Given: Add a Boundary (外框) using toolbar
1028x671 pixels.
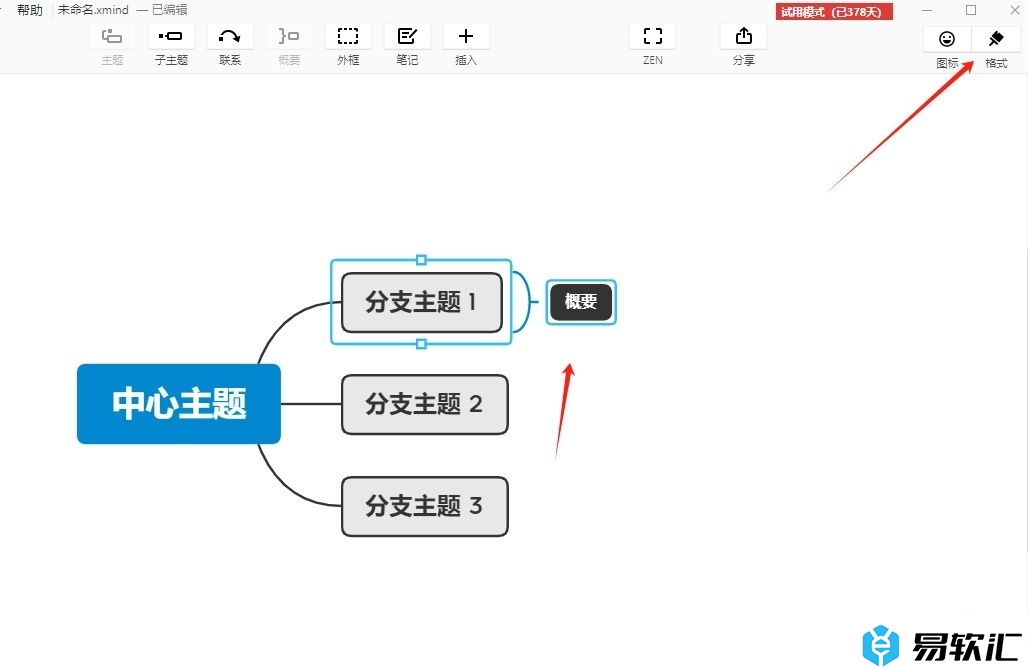Looking at the screenshot, I should pos(348,37).
